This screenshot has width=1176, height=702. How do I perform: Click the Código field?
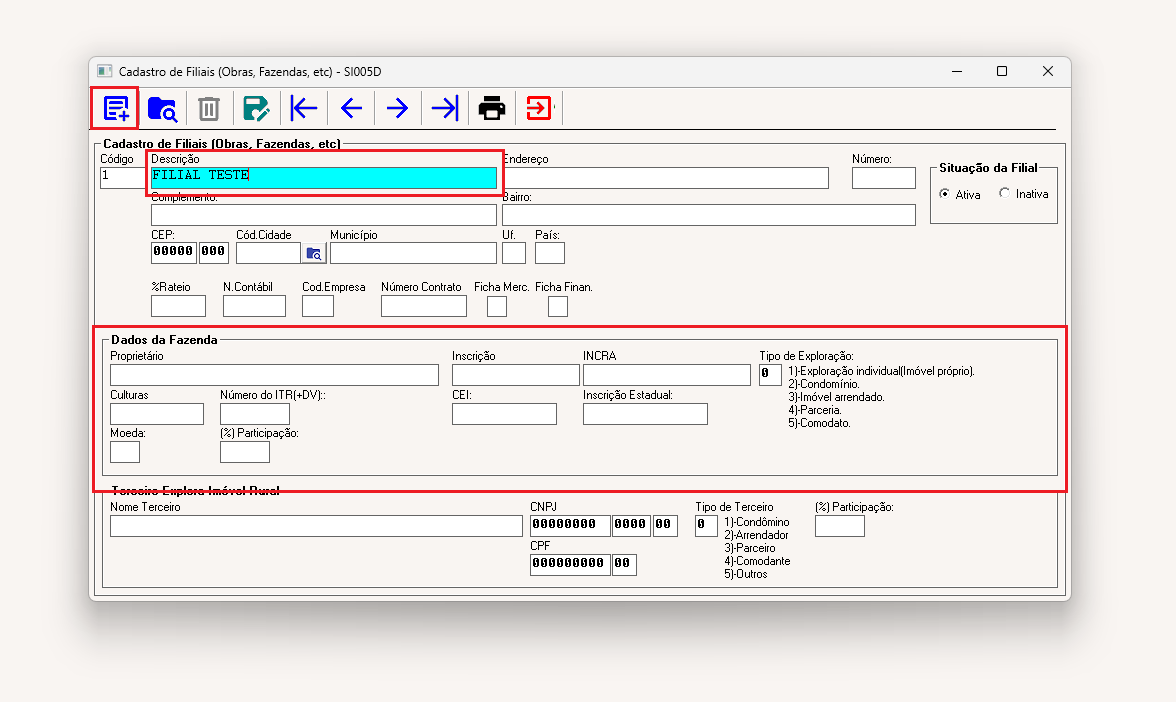point(123,178)
